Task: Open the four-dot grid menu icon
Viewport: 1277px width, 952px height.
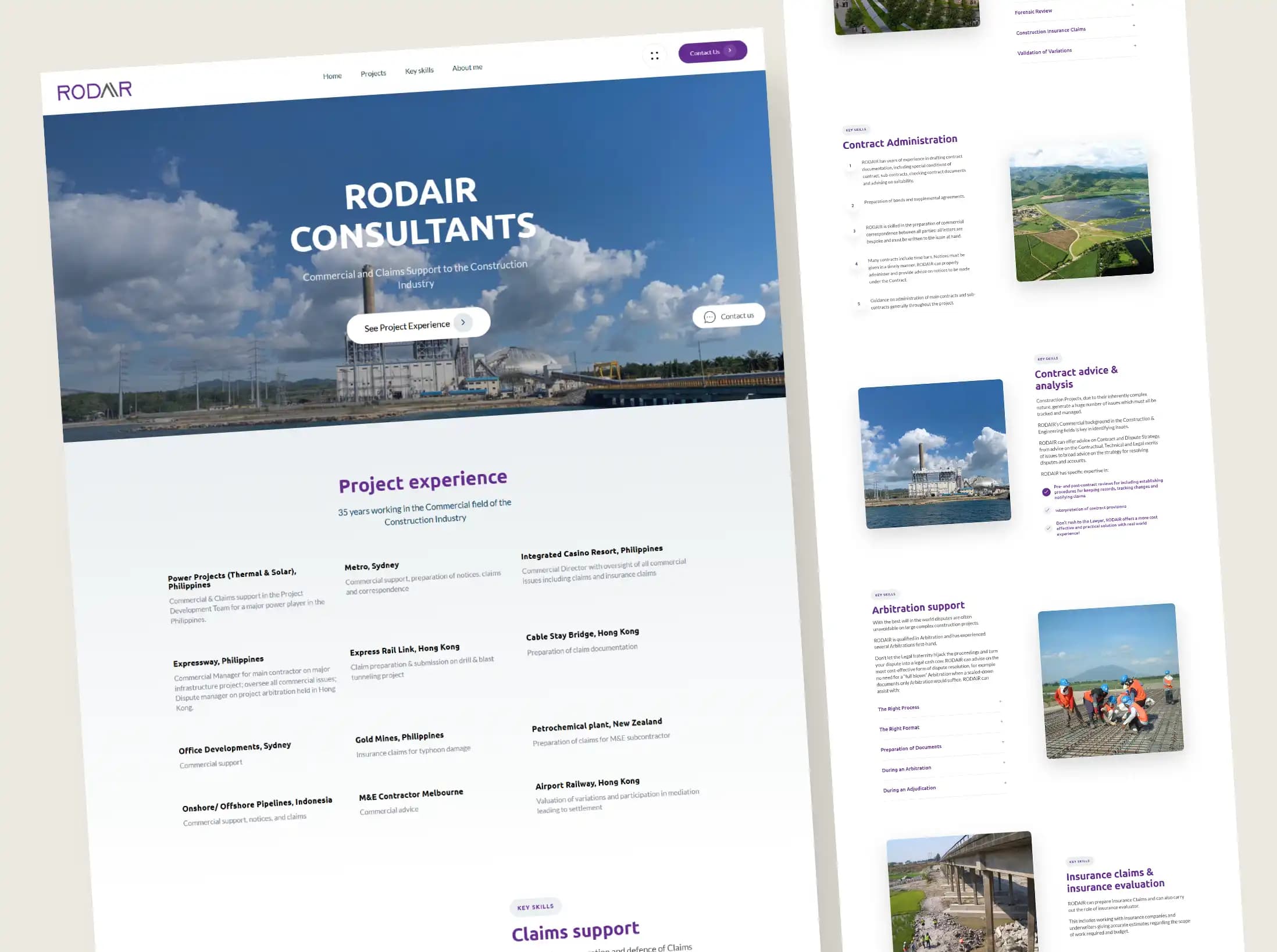Action: [654, 56]
